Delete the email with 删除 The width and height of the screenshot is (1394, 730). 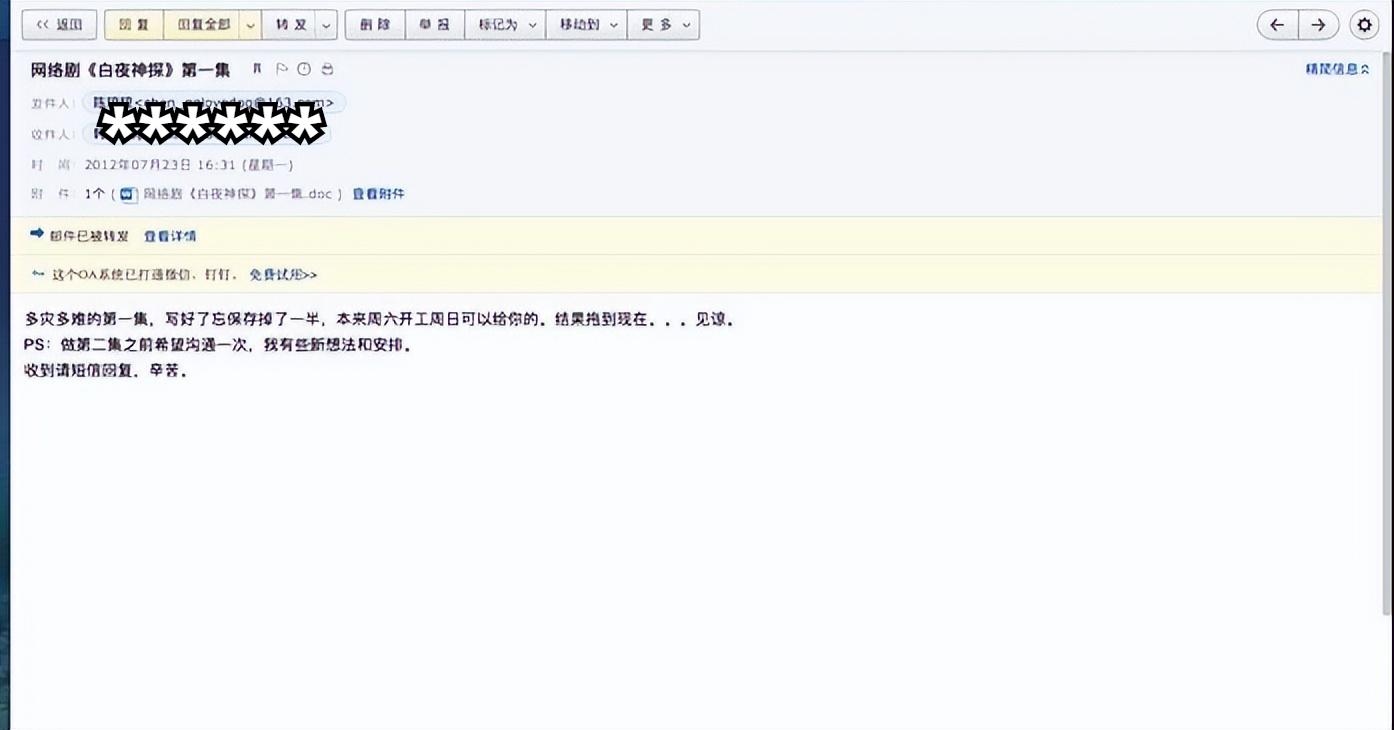(374, 23)
